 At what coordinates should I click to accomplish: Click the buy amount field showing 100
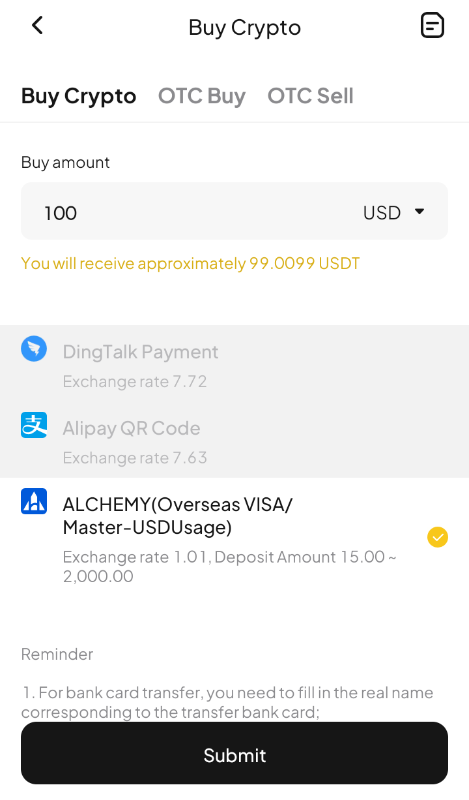pos(234,211)
